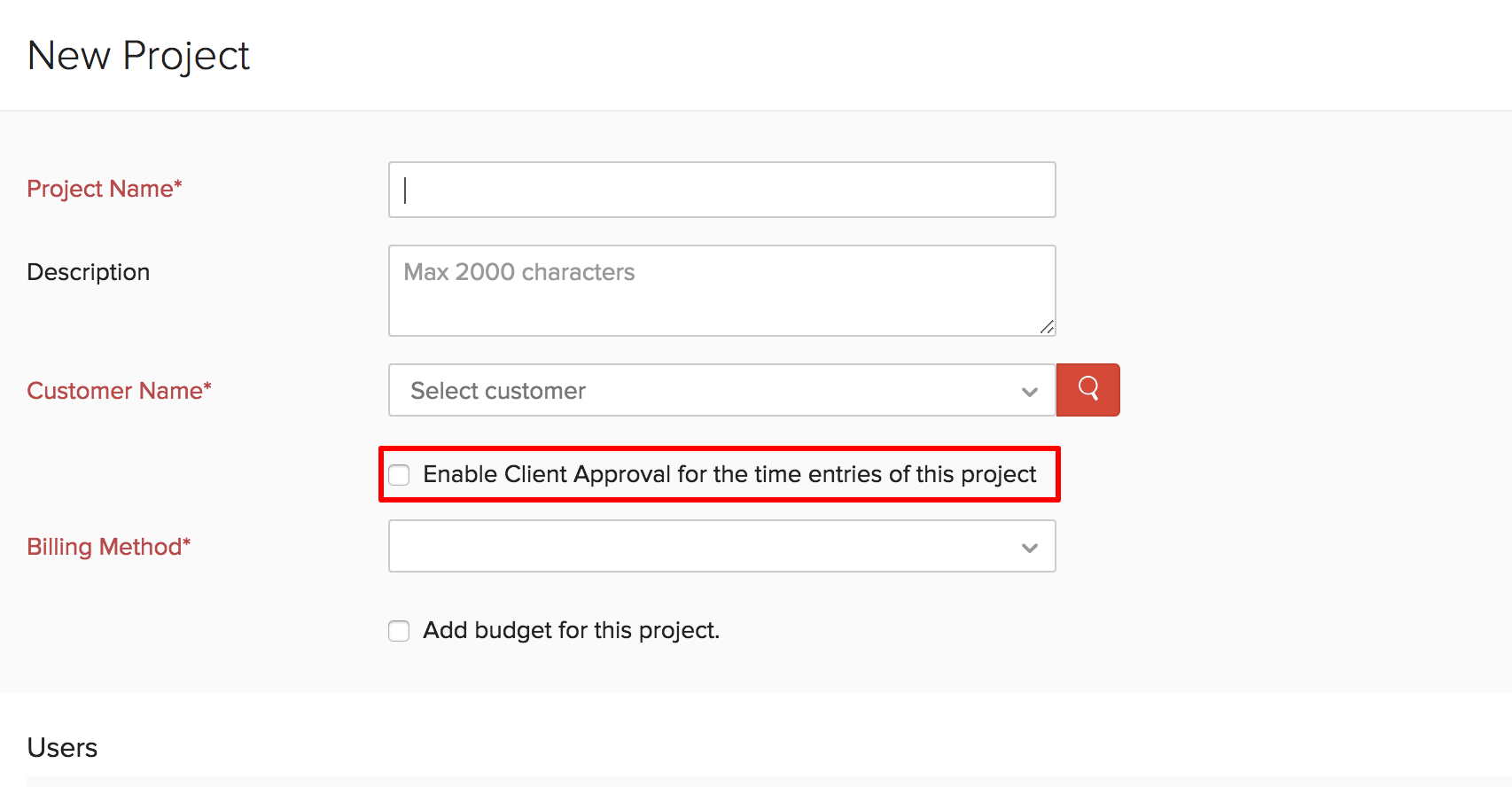Click the Description field resize handle
The height and width of the screenshot is (787, 1512).
[x=1047, y=328]
